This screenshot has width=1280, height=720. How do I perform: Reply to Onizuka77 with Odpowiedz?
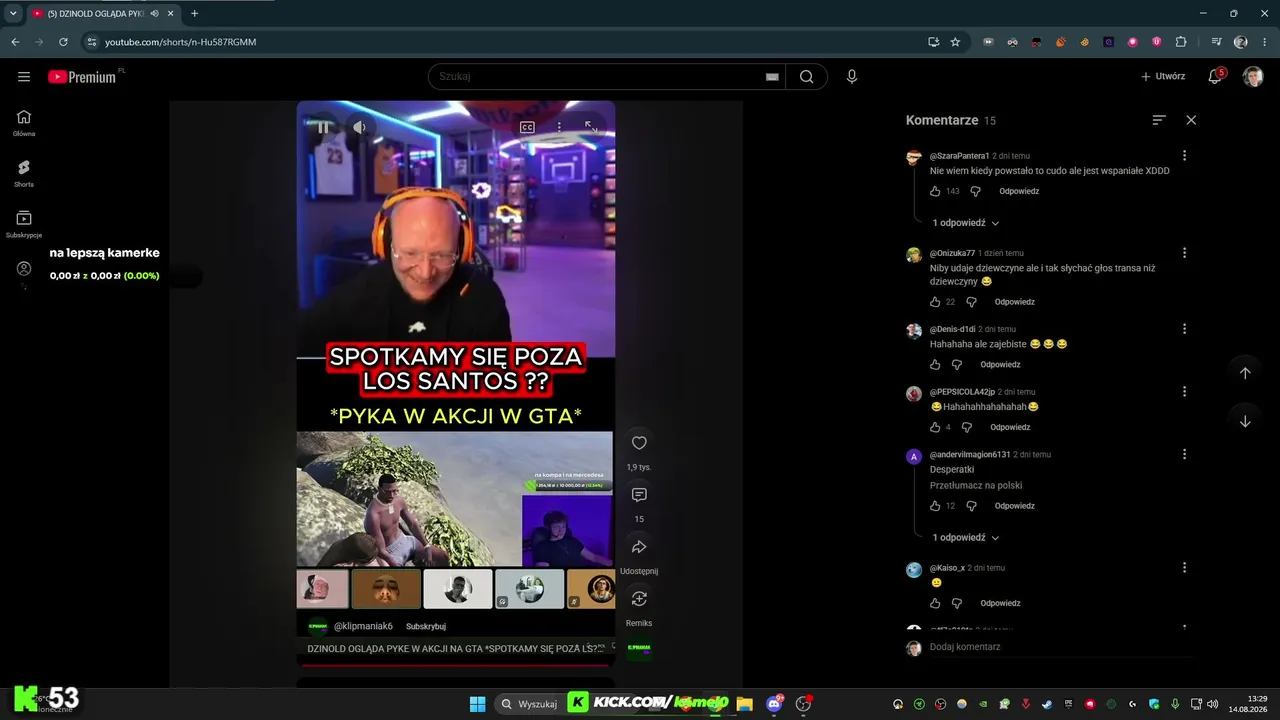pyautogui.click(x=1014, y=302)
